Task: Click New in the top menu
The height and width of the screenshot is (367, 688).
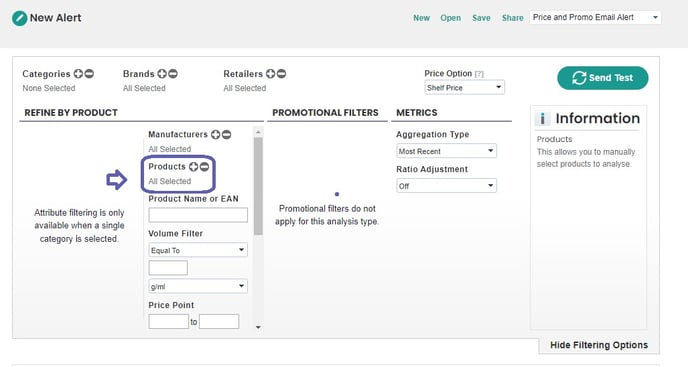Action: tap(421, 18)
